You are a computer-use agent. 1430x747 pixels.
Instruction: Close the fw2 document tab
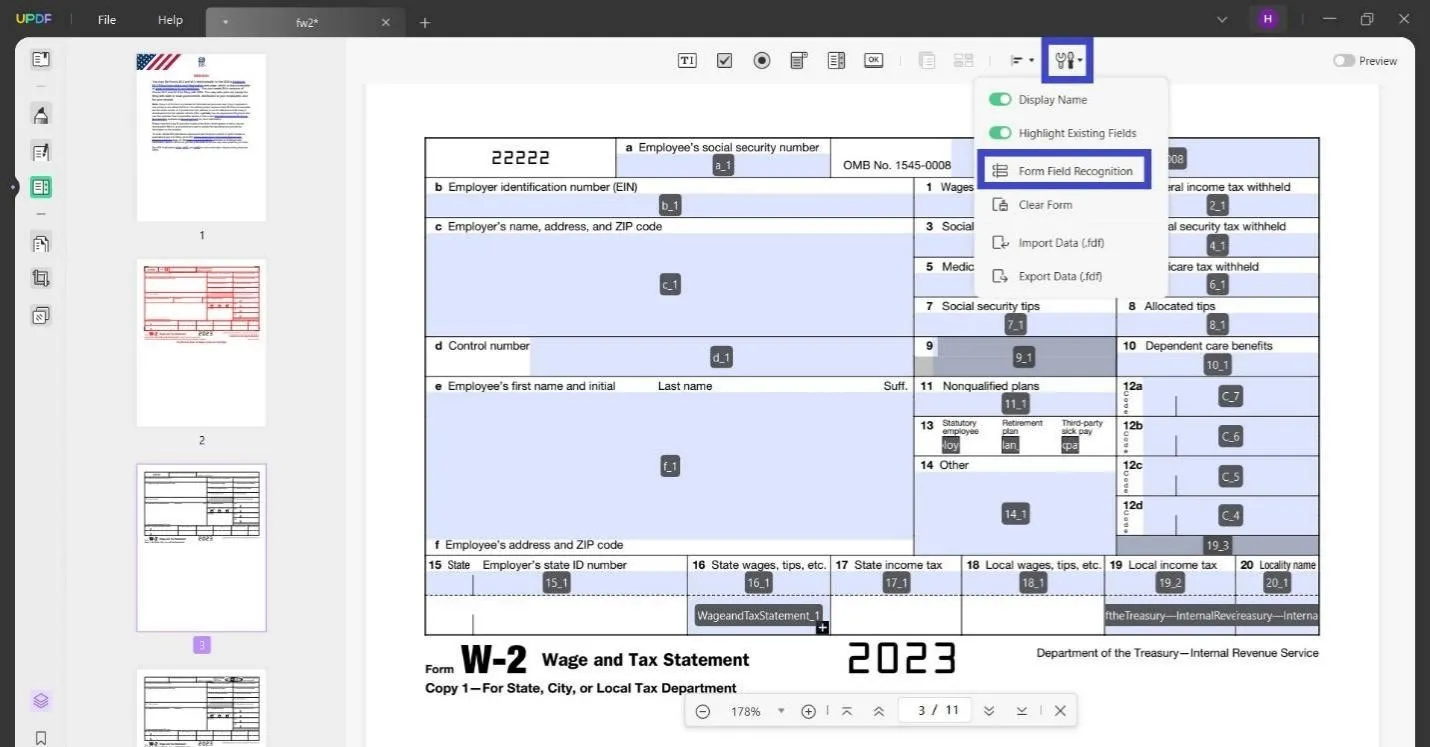coord(386,22)
